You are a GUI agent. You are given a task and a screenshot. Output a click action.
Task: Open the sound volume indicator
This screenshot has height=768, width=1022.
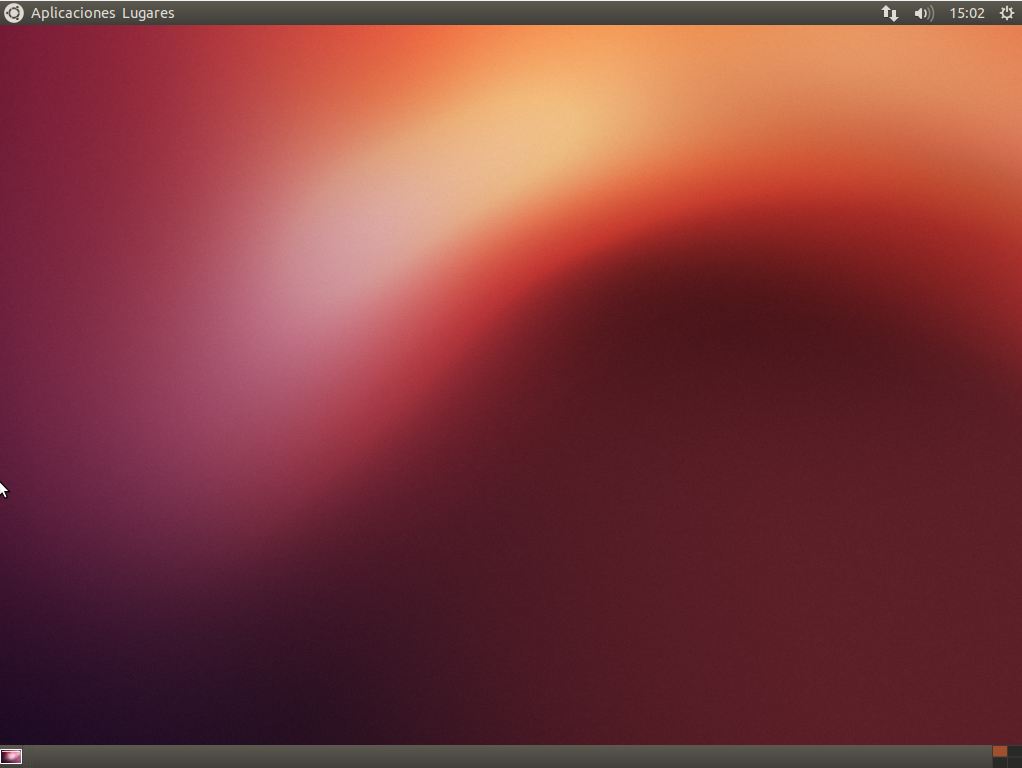924,13
